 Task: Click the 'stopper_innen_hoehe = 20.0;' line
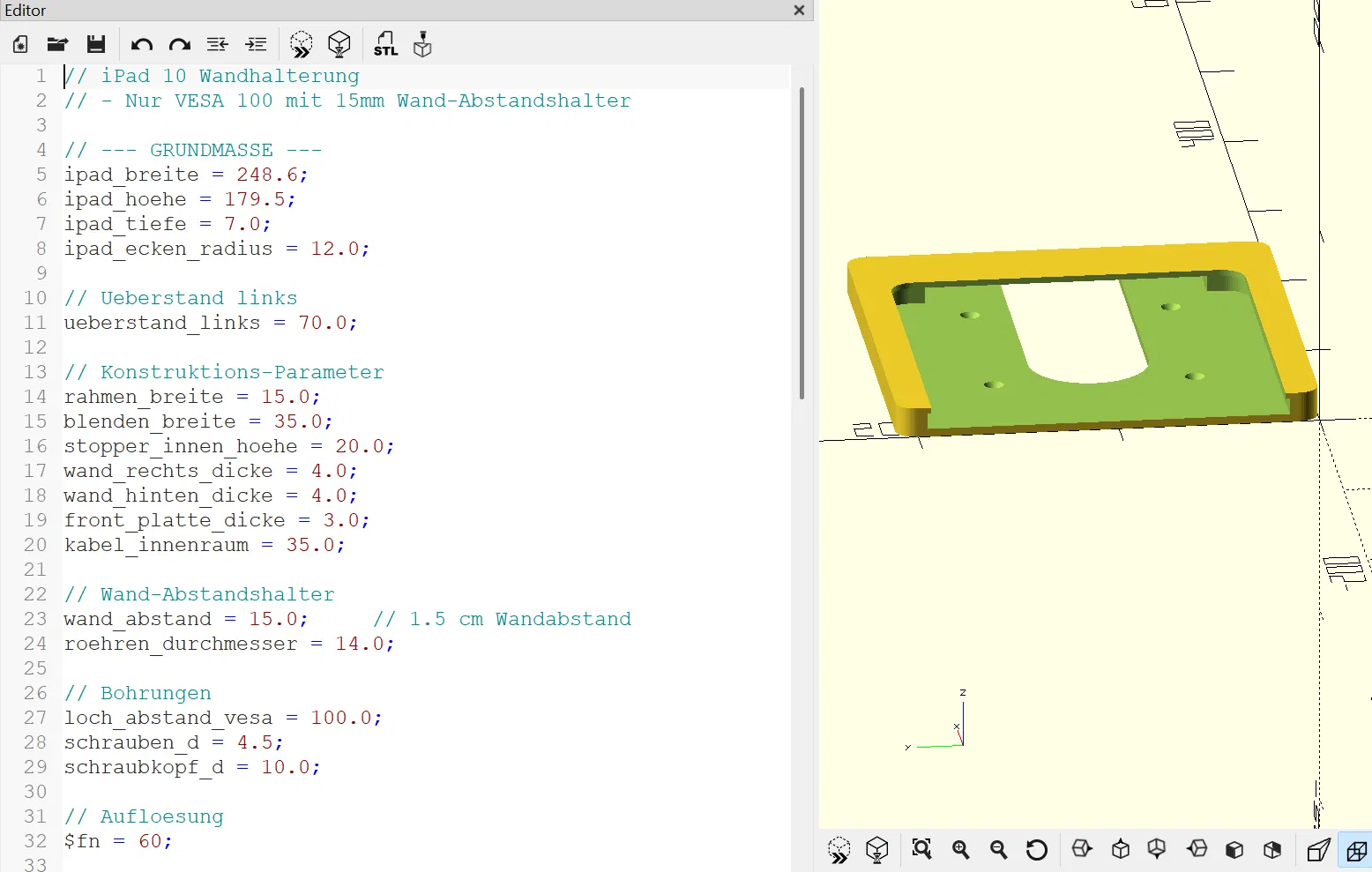[x=229, y=446]
